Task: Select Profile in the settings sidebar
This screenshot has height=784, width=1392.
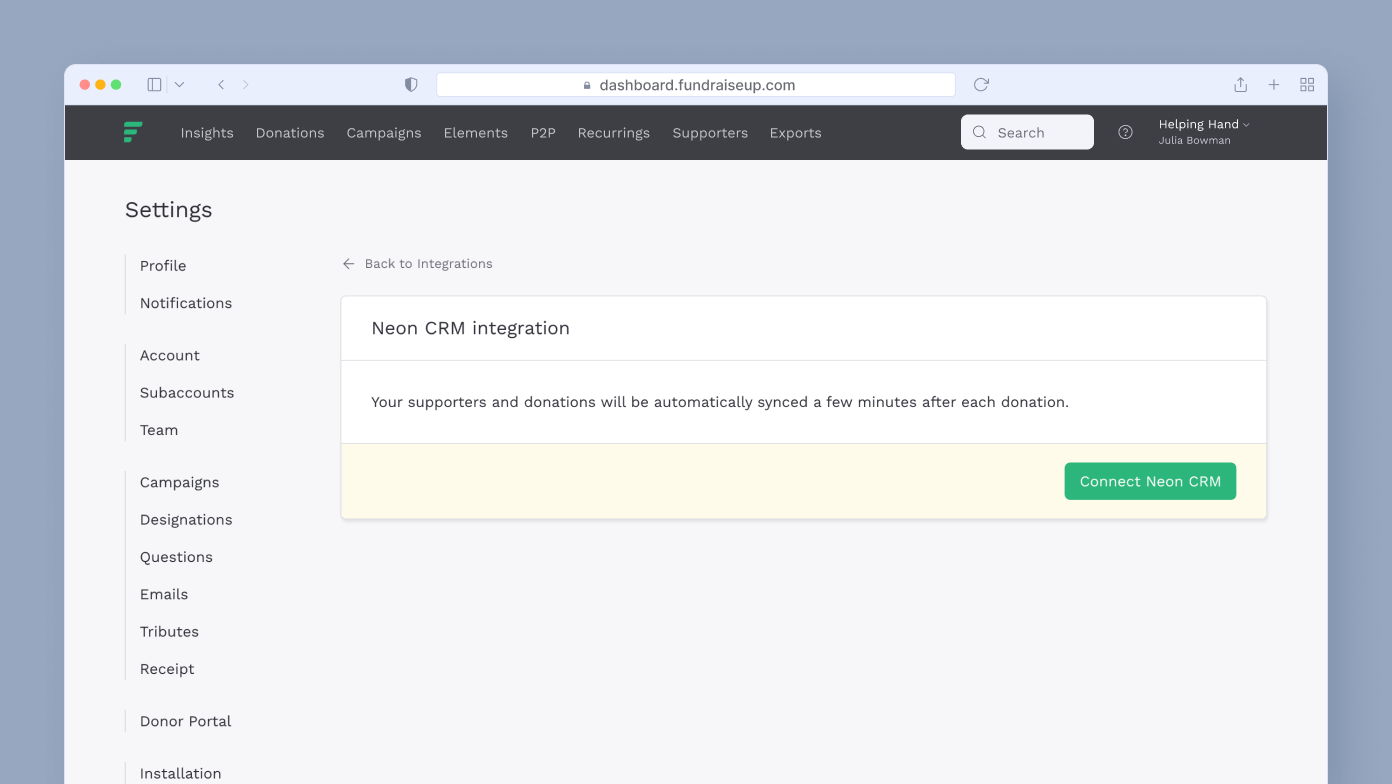Action: pyautogui.click(x=163, y=266)
